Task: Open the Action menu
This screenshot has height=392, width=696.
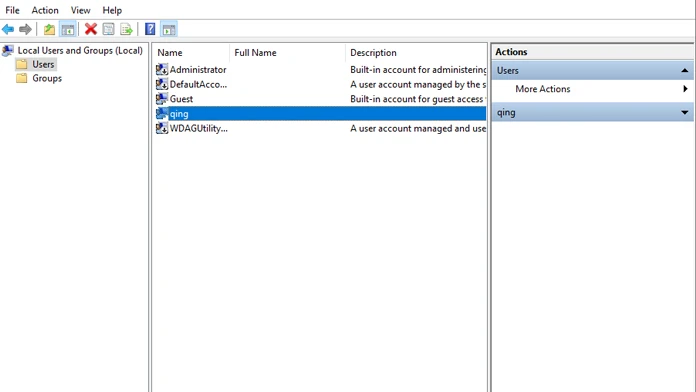Action: (45, 10)
